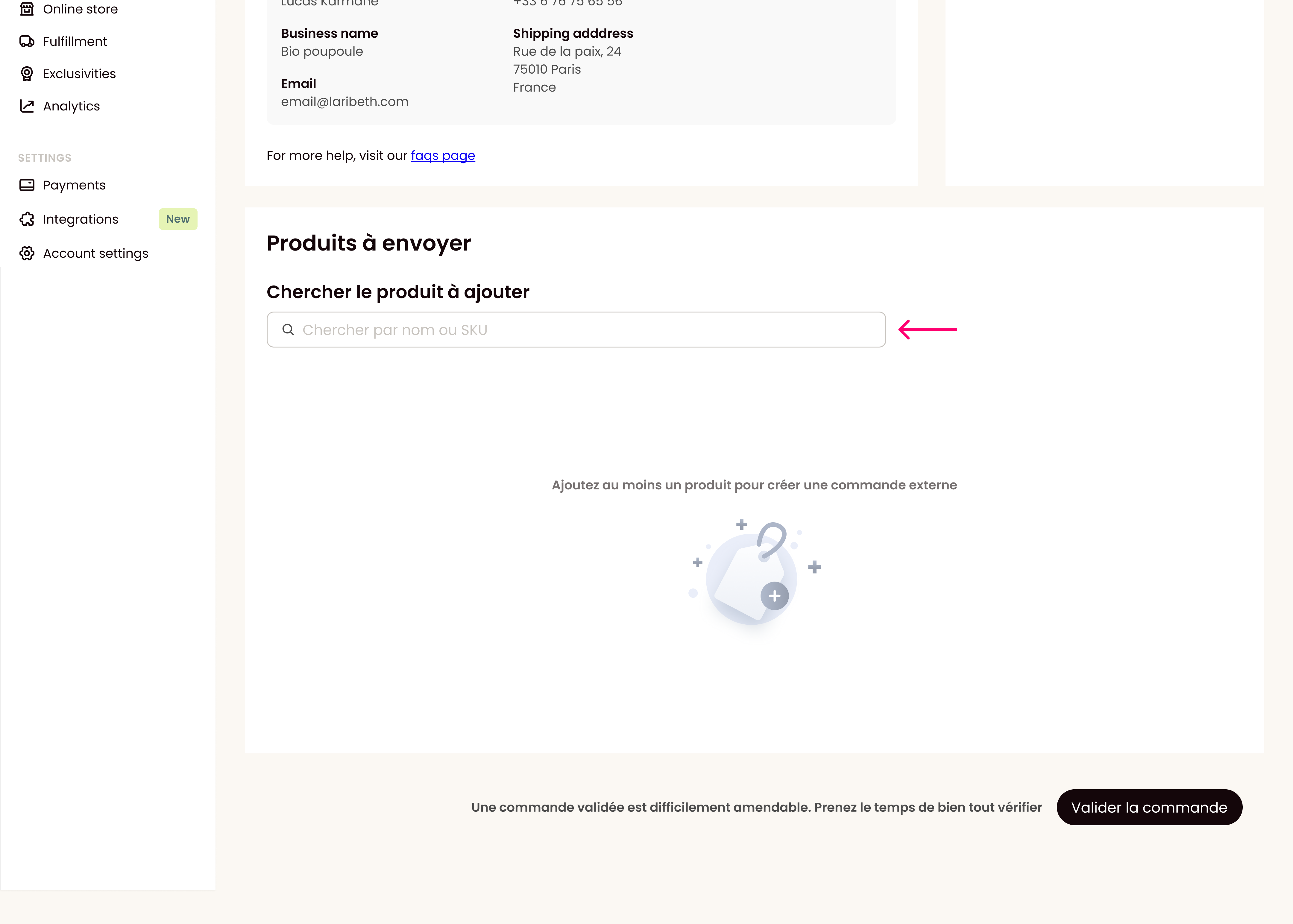
Task: Click the email@laribeth.com address text
Action: click(345, 102)
